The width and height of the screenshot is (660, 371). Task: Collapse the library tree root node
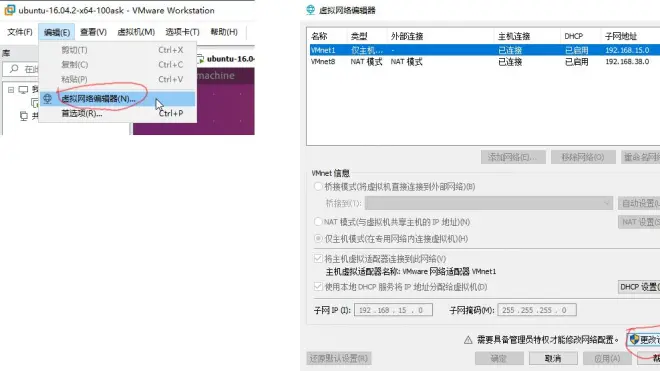click(x=11, y=90)
